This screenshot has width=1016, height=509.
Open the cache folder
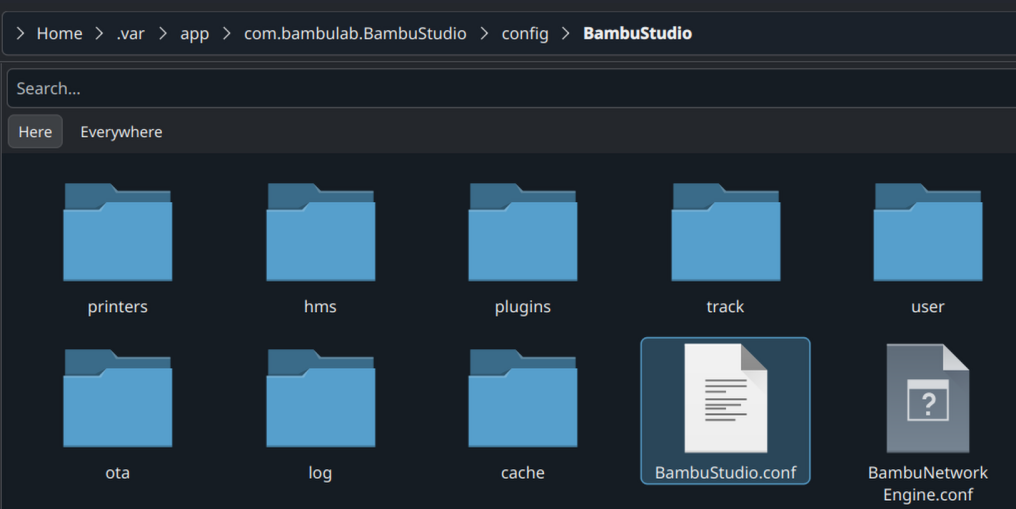tap(523, 398)
